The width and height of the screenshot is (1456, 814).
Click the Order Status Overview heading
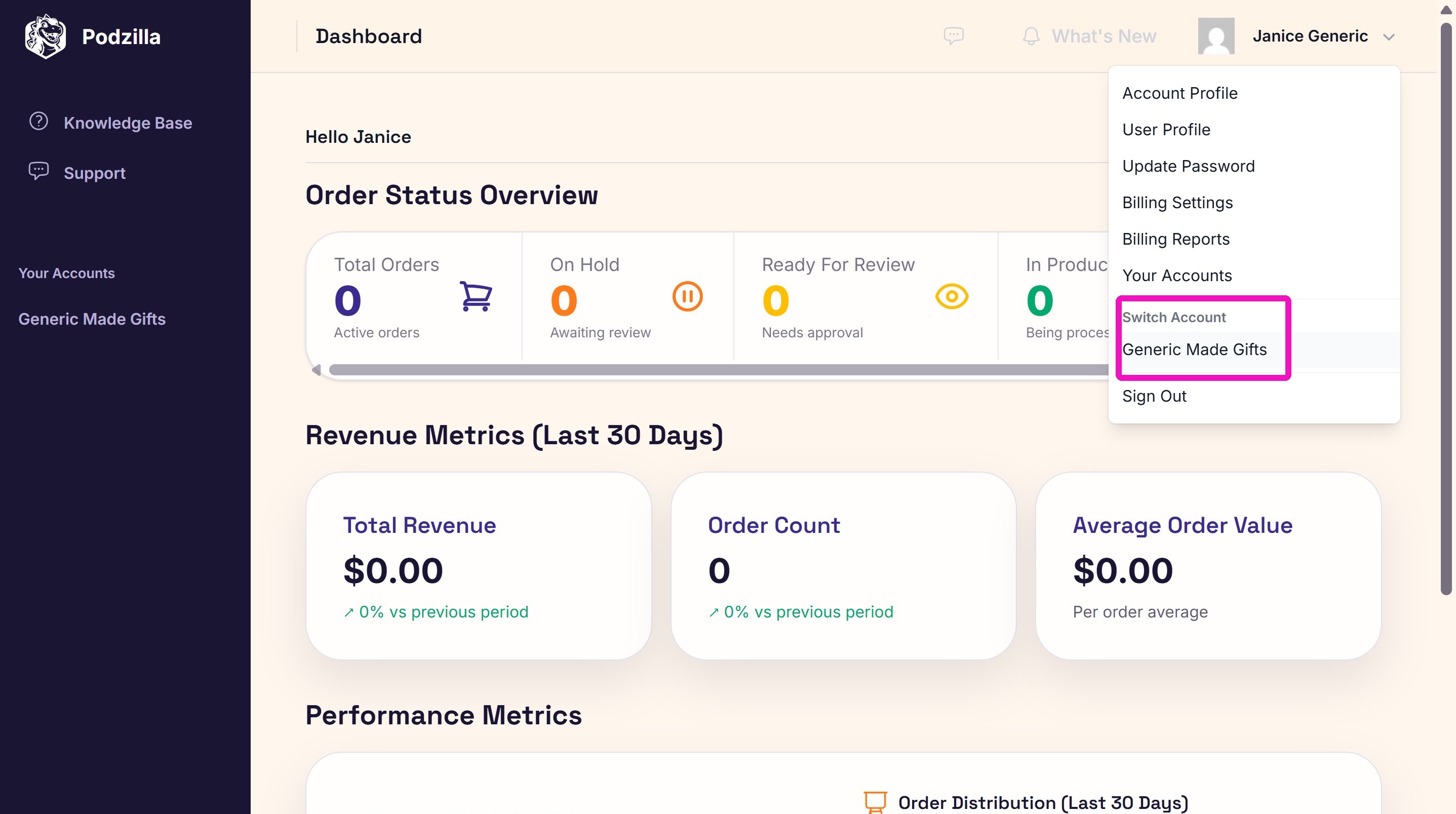(452, 195)
